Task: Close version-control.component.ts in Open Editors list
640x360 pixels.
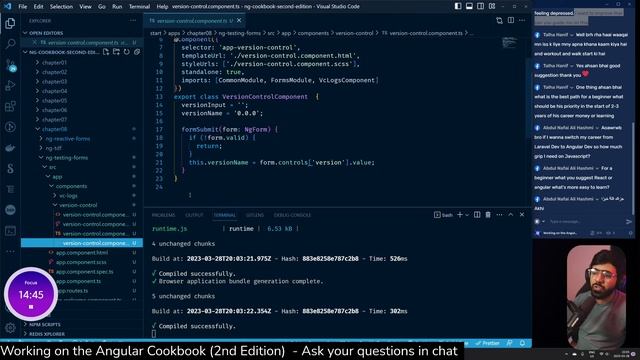Action: pyautogui.click(x=34, y=42)
